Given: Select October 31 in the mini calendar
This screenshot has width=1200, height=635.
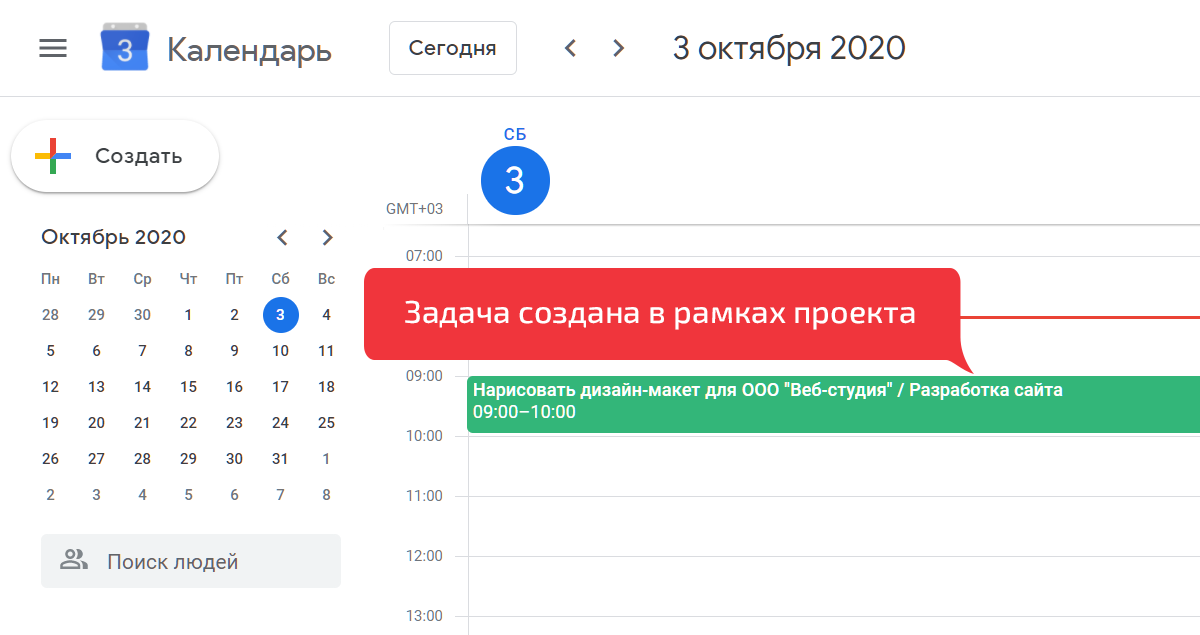Looking at the screenshot, I should [x=280, y=459].
